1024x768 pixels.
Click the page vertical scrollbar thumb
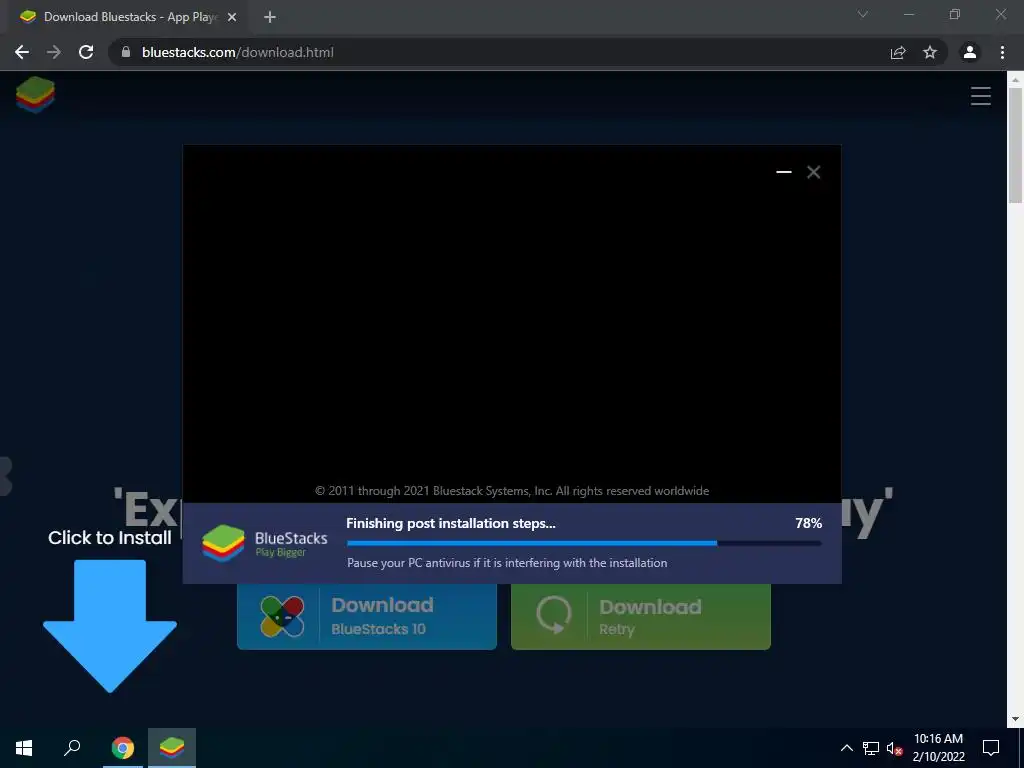point(1015,145)
